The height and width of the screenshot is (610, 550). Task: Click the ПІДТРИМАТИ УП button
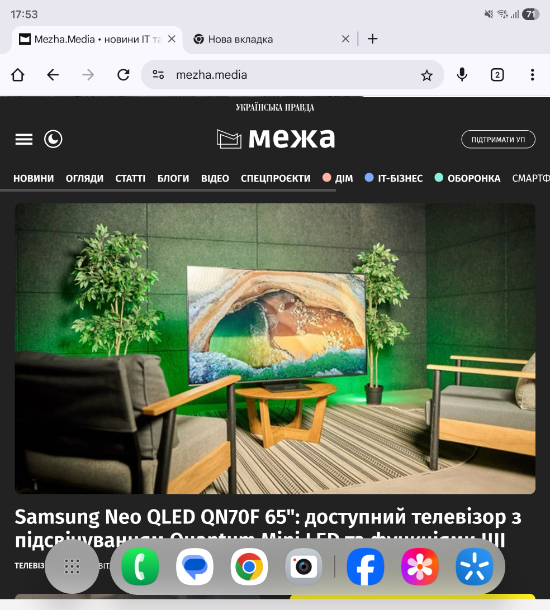pos(498,139)
